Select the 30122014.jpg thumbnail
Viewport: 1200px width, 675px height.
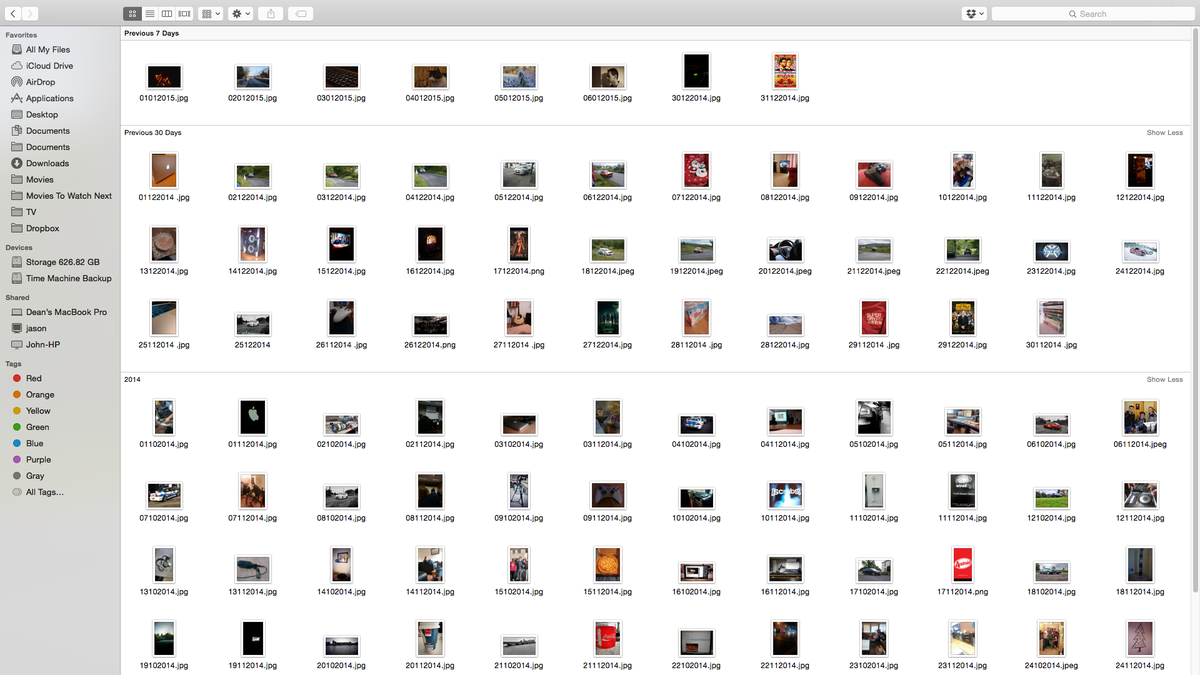coord(696,71)
